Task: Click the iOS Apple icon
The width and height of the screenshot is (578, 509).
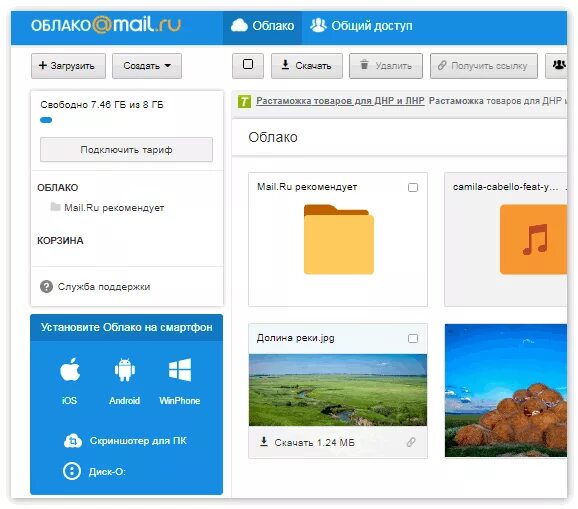Action: 70,369
